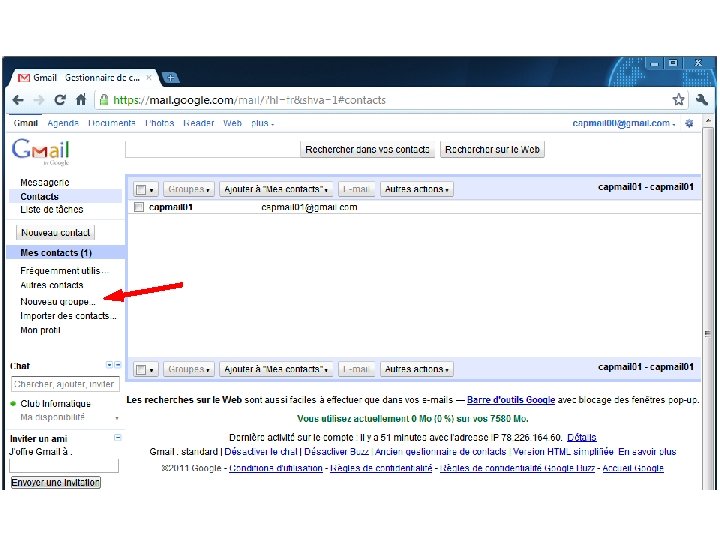This screenshot has height=540, width=720.
Task: Close the Gmail Gestionnaire tab
Action: [x=149, y=78]
